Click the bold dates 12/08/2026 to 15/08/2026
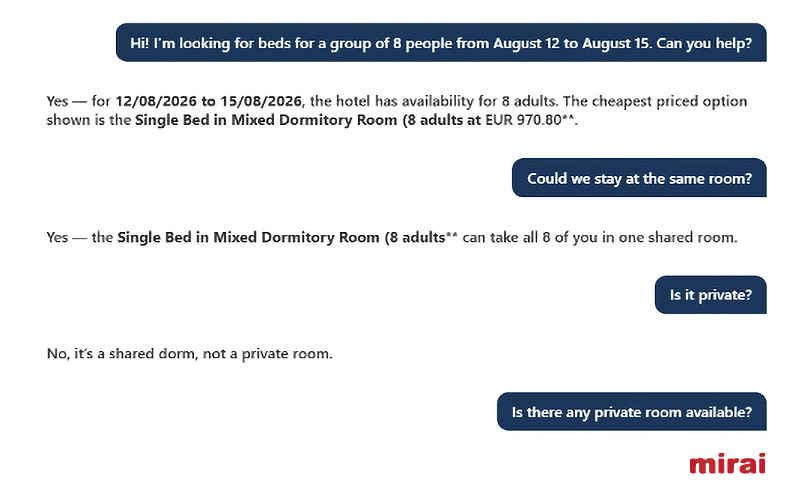Viewport: 800px width, 492px height. coord(209,101)
